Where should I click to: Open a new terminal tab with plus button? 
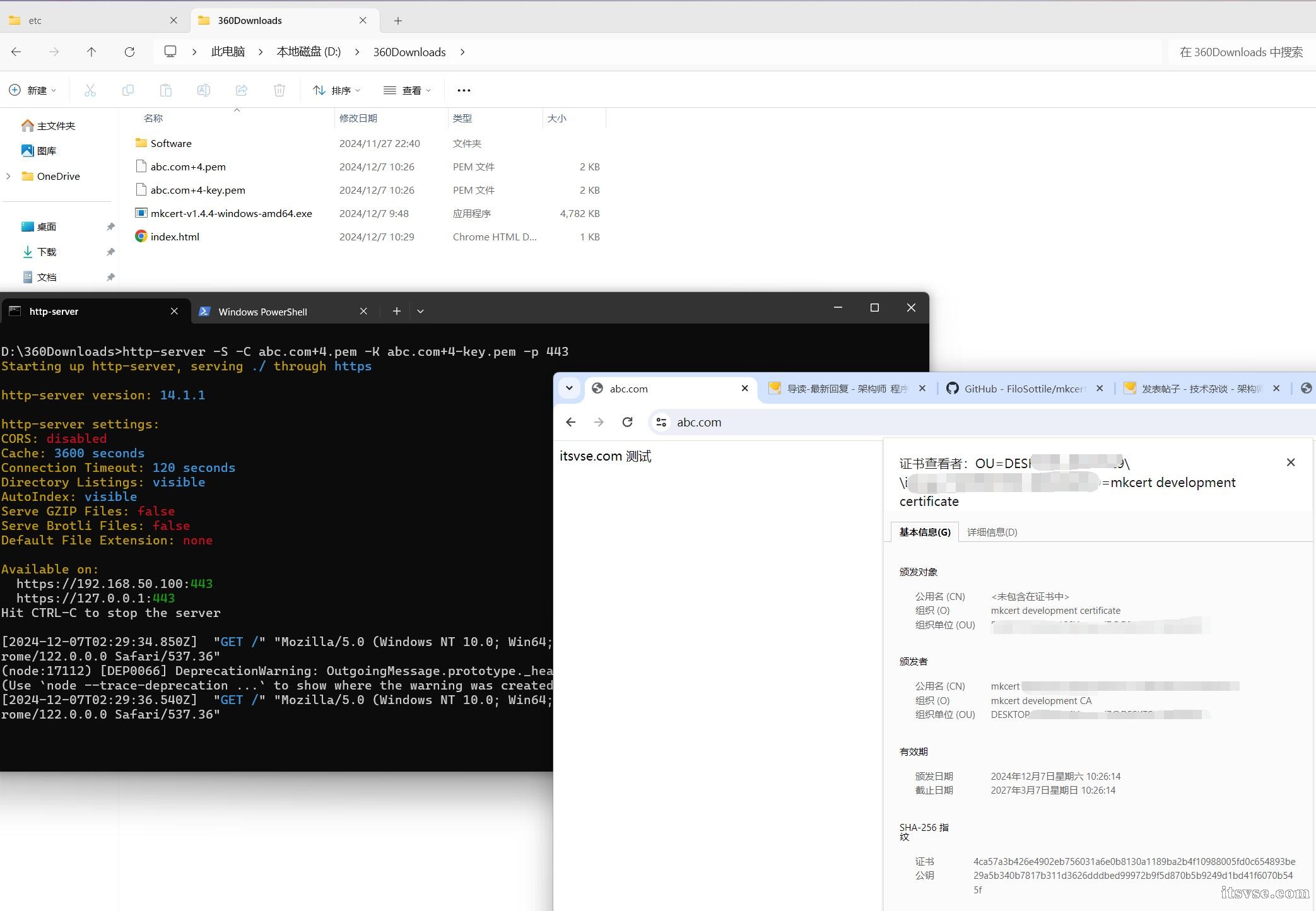tap(396, 311)
